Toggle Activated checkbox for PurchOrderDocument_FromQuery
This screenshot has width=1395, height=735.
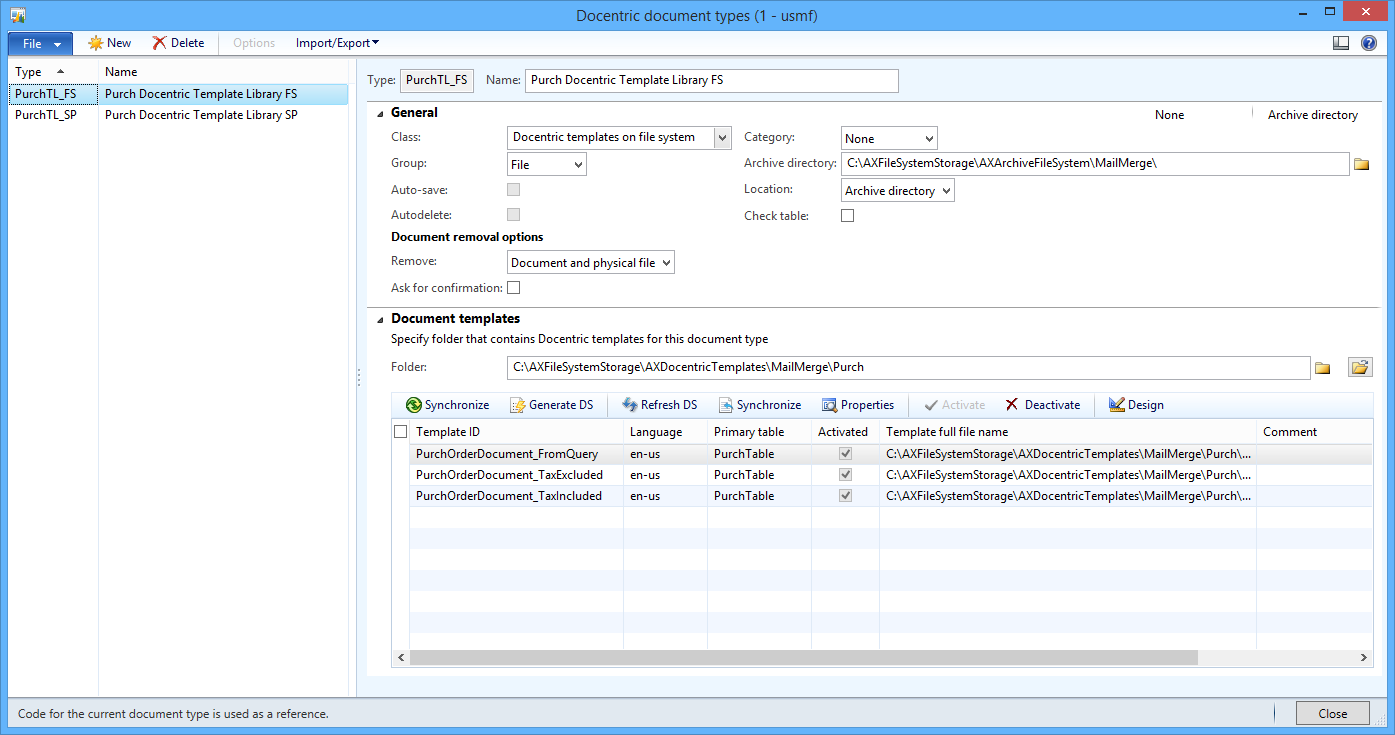tap(846, 454)
